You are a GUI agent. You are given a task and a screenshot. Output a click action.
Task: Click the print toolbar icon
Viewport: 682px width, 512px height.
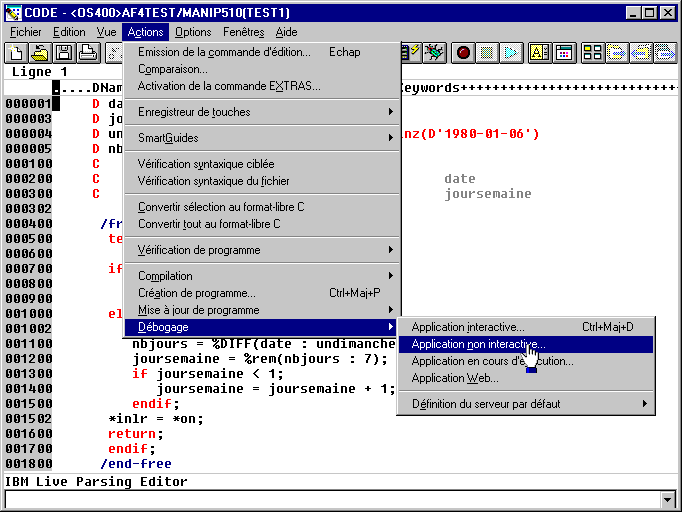[x=88, y=52]
